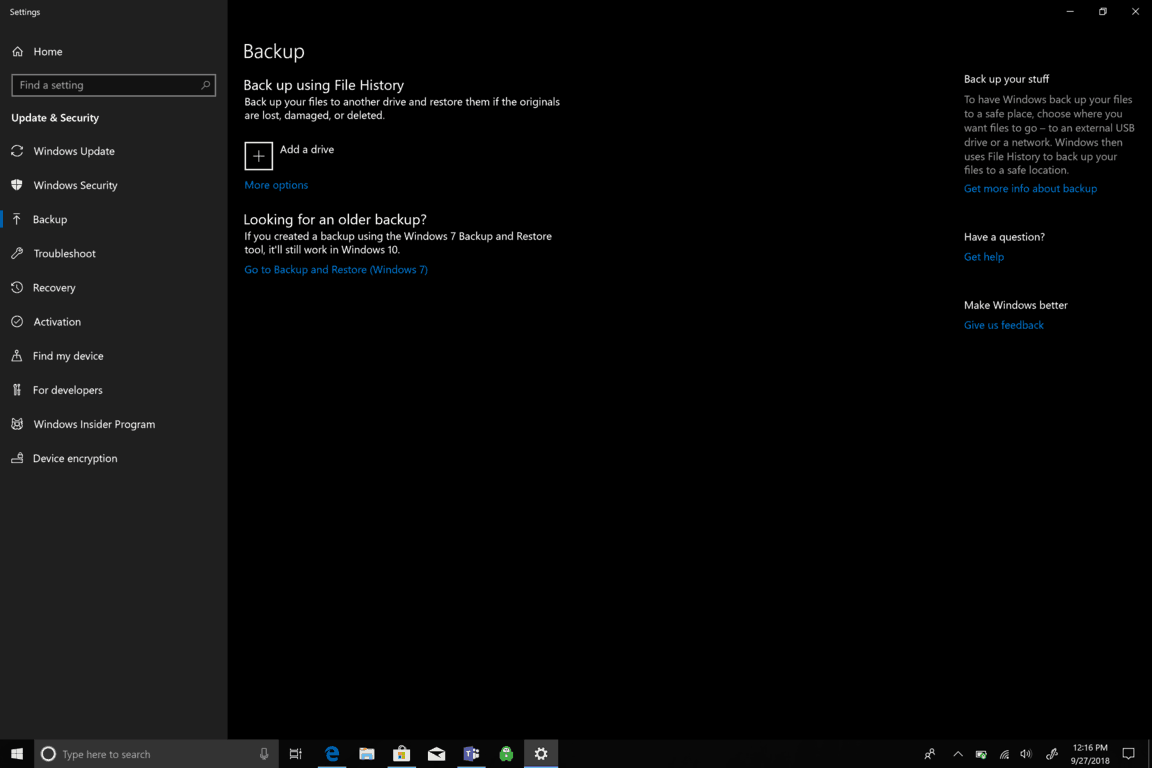This screenshot has height=768, width=1152.
Task: Open the Wi-Fi network tray icon
Action: pos(1004,754)
